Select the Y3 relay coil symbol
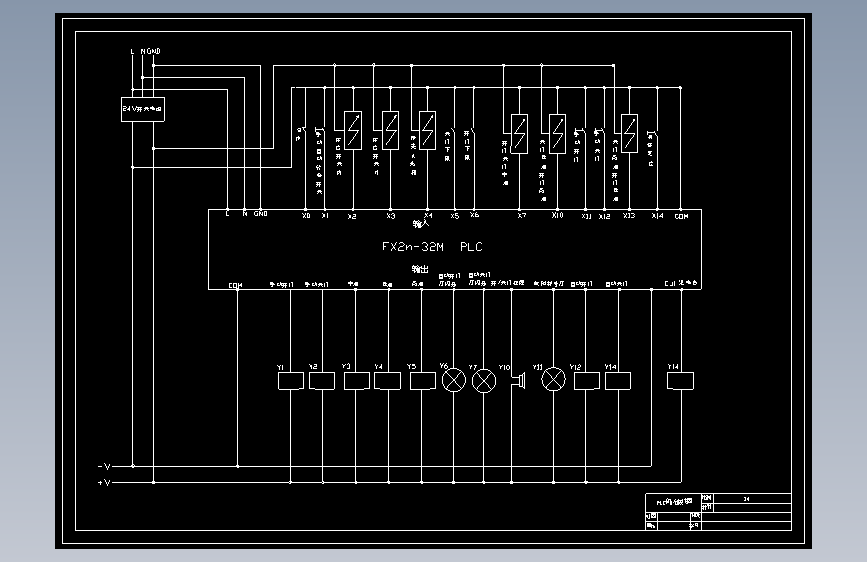The width and height of the screenshot is (867, 562). (357, 381)
